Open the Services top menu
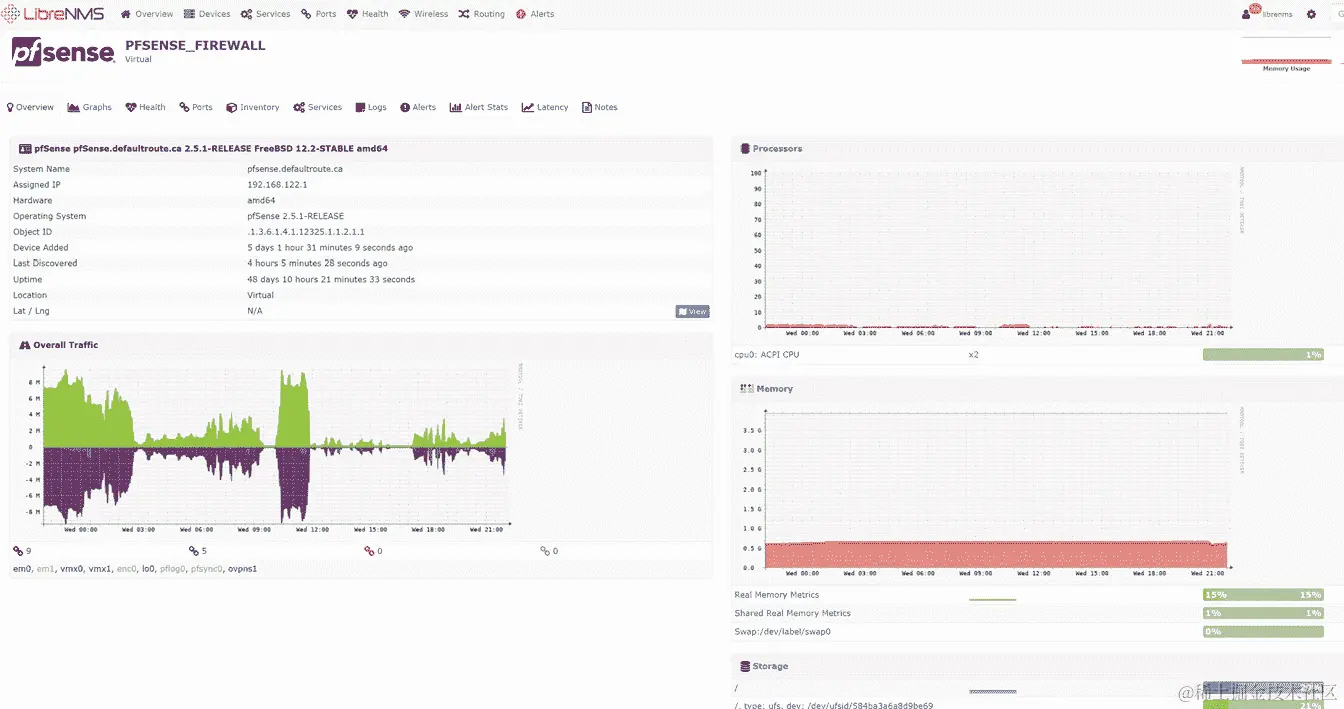The width and height of the screenshot is (1344, 709). click(265, 14)
